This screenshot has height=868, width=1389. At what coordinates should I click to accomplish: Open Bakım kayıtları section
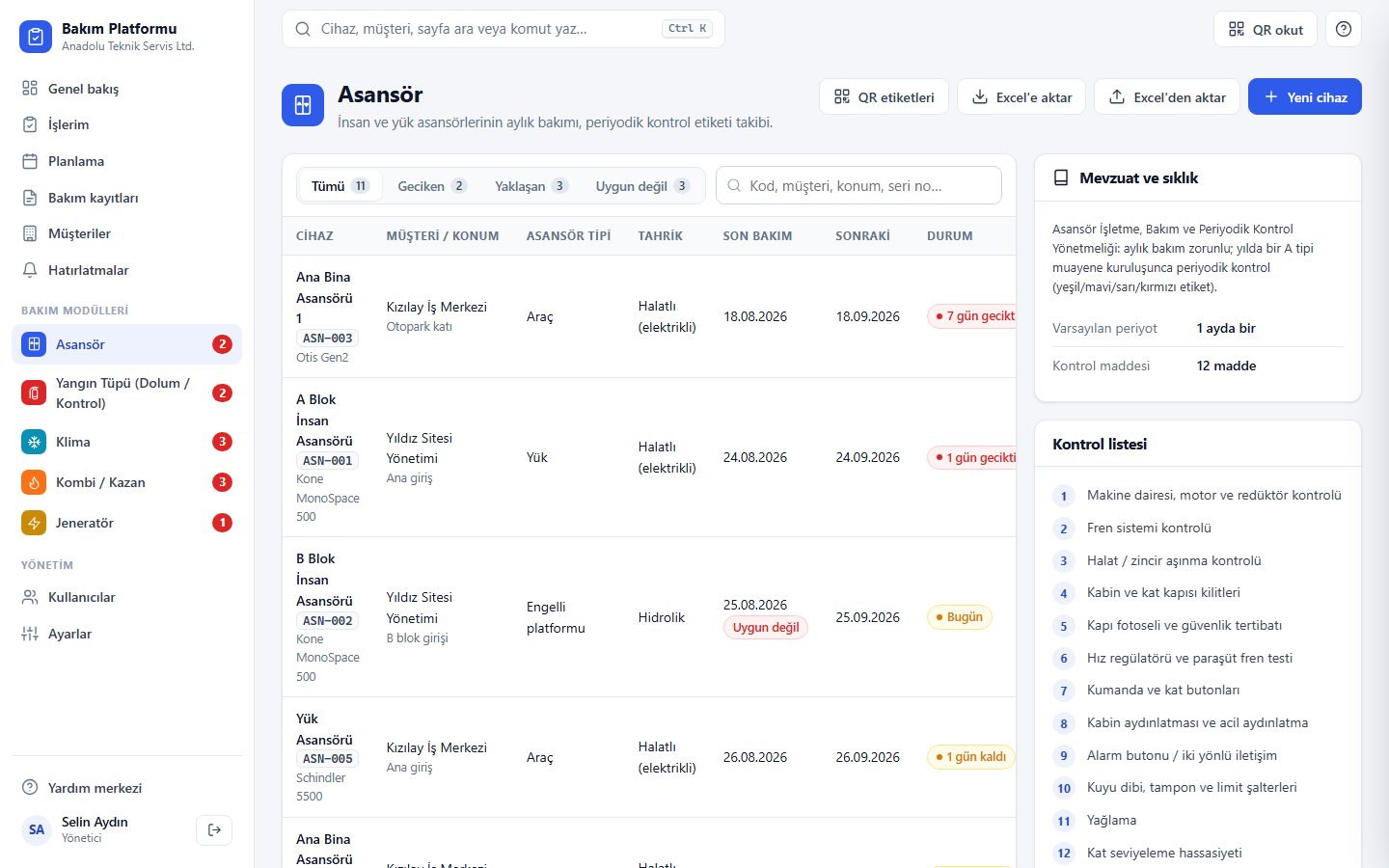coord(126,198)
